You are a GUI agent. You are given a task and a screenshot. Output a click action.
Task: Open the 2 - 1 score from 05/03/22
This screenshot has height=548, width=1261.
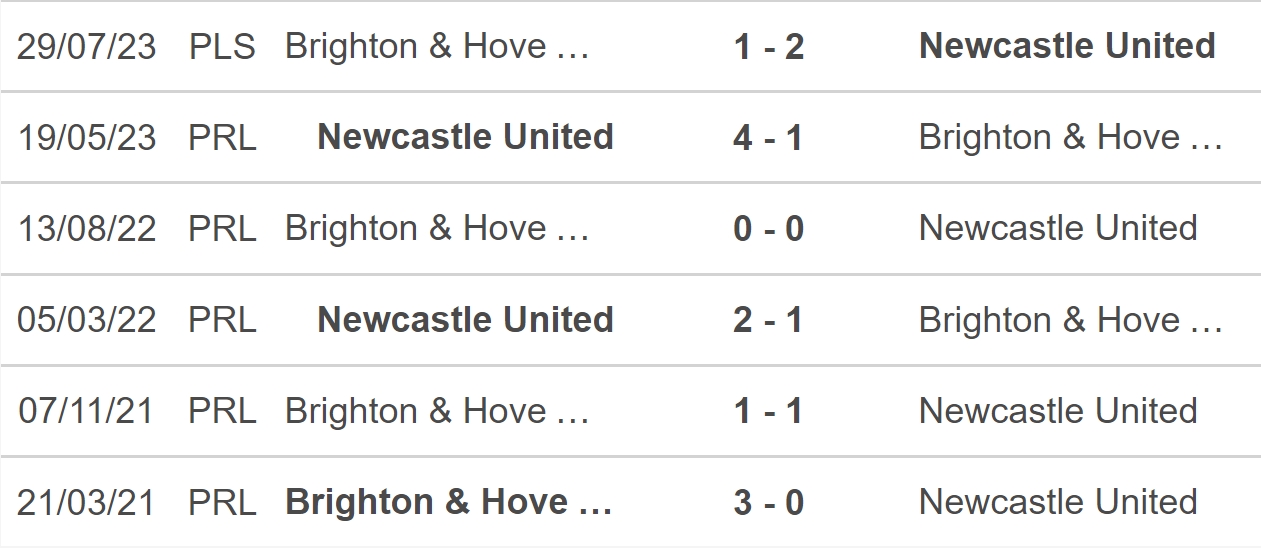768,320
